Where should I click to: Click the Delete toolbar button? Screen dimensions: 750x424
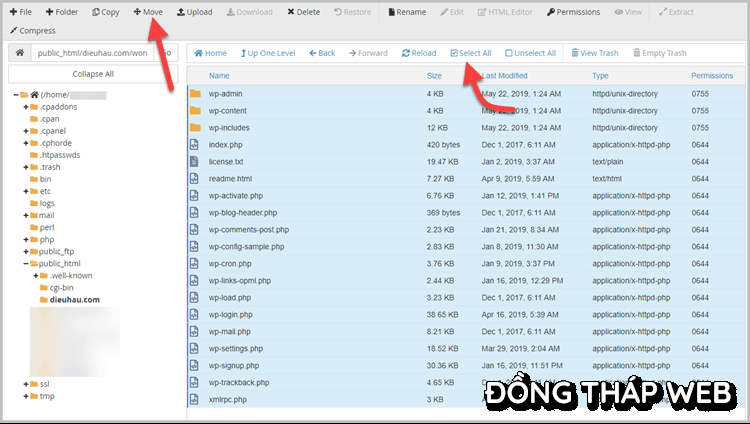(x=303, y=12)
